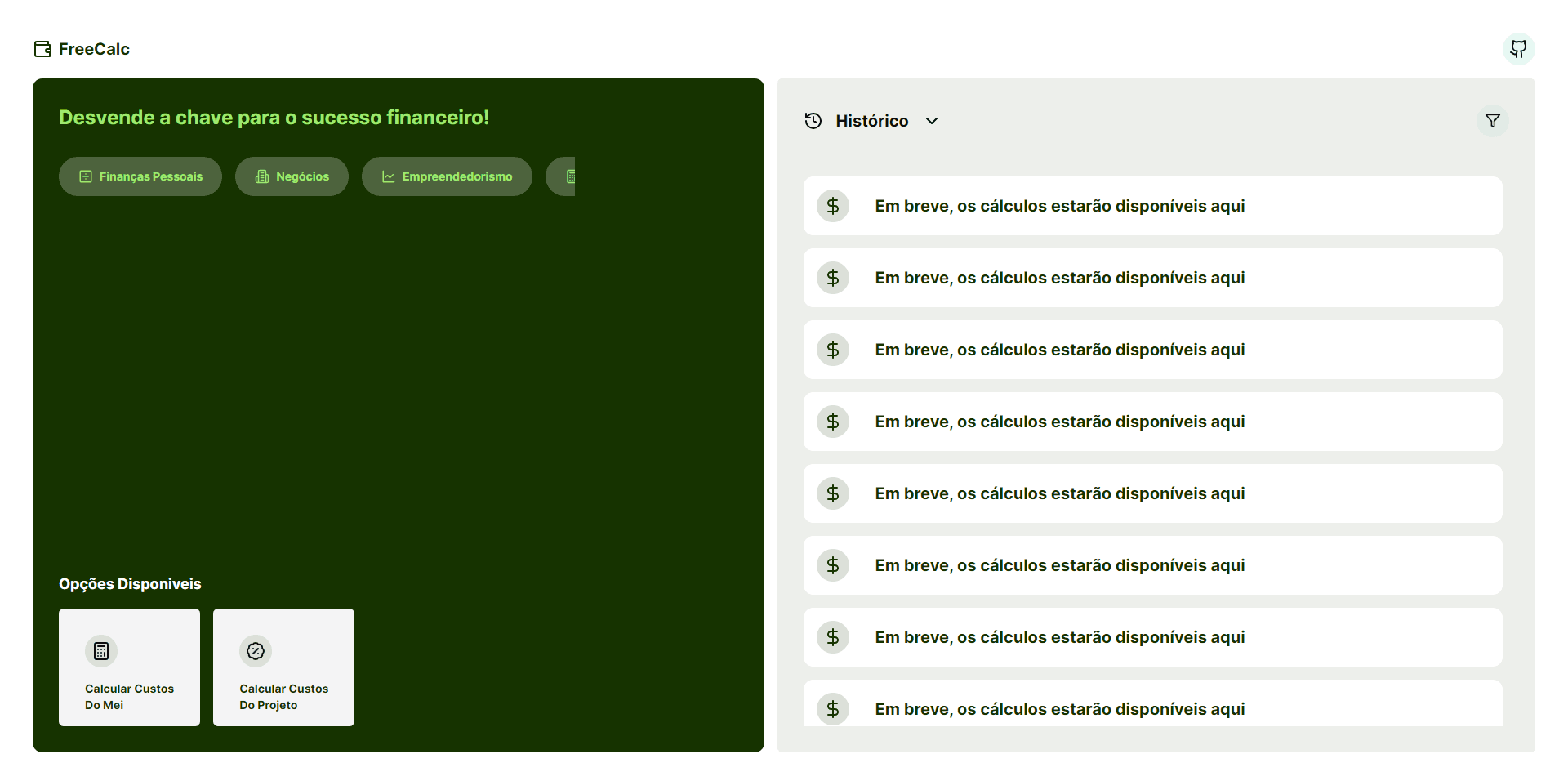Toggle the Finanças Pessoais category filter

click(140, 176)
